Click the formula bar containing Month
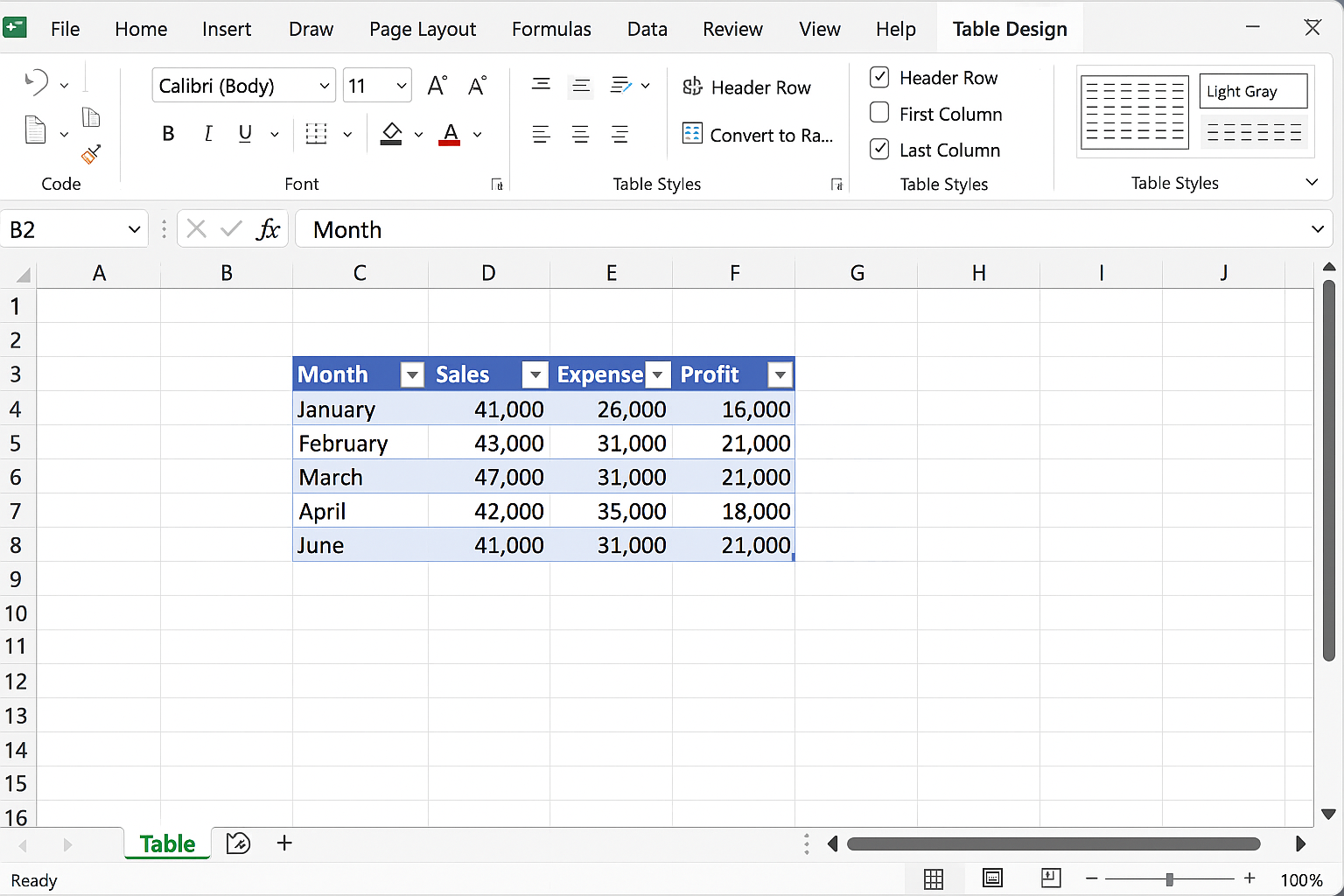 click(814, 229)
